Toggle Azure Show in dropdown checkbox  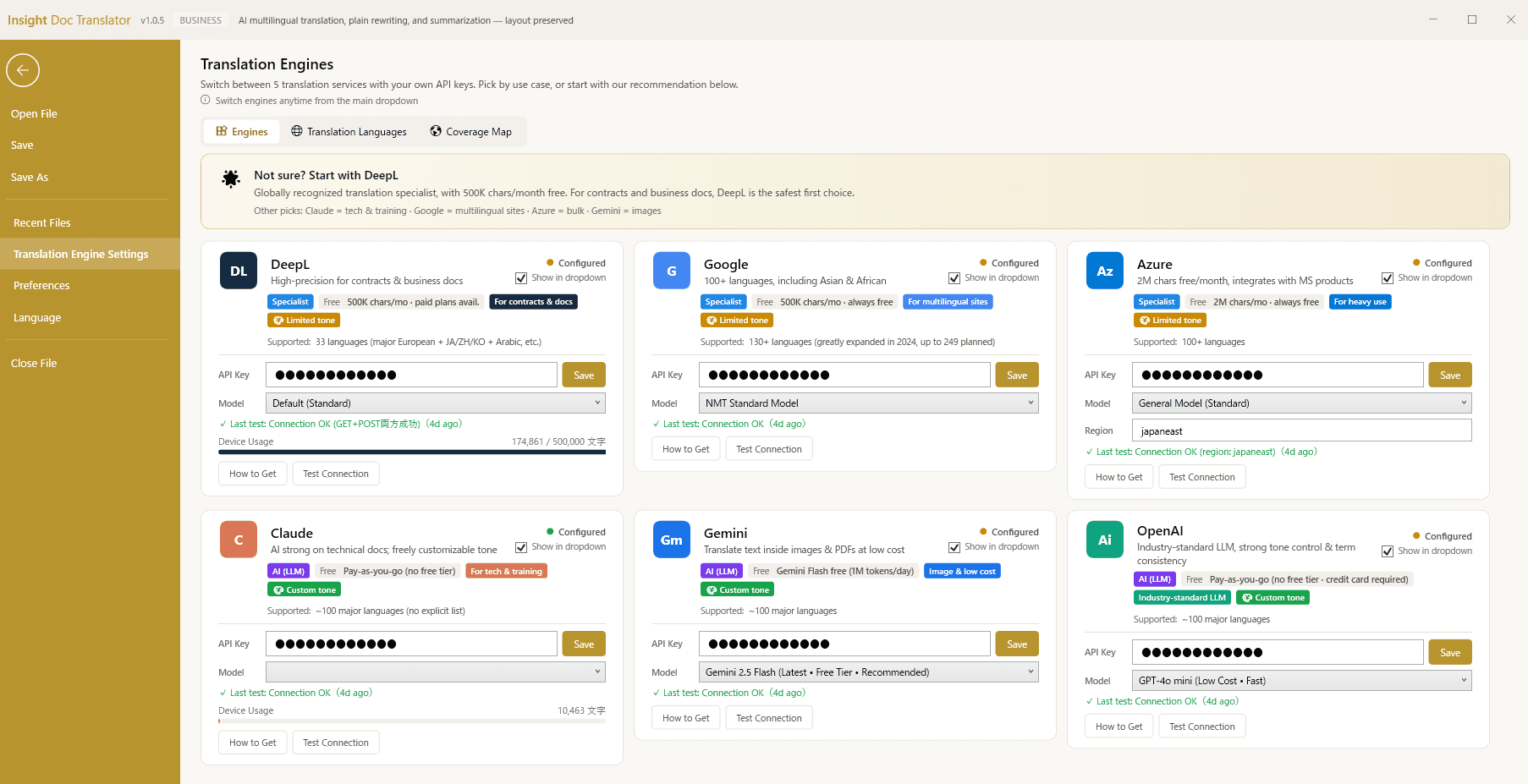coord(1388,278)
